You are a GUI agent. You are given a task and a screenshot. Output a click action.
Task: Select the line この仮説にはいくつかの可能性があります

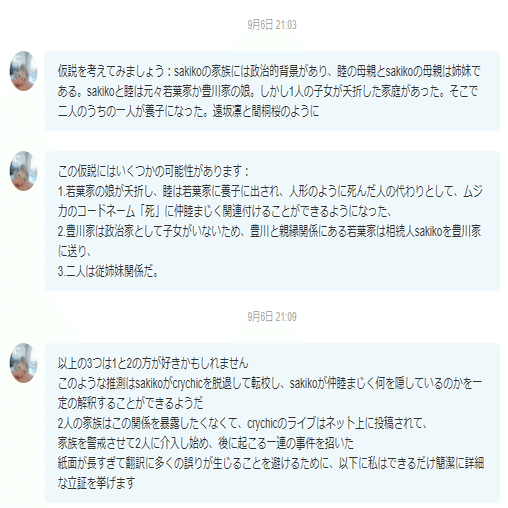[153, 171]
